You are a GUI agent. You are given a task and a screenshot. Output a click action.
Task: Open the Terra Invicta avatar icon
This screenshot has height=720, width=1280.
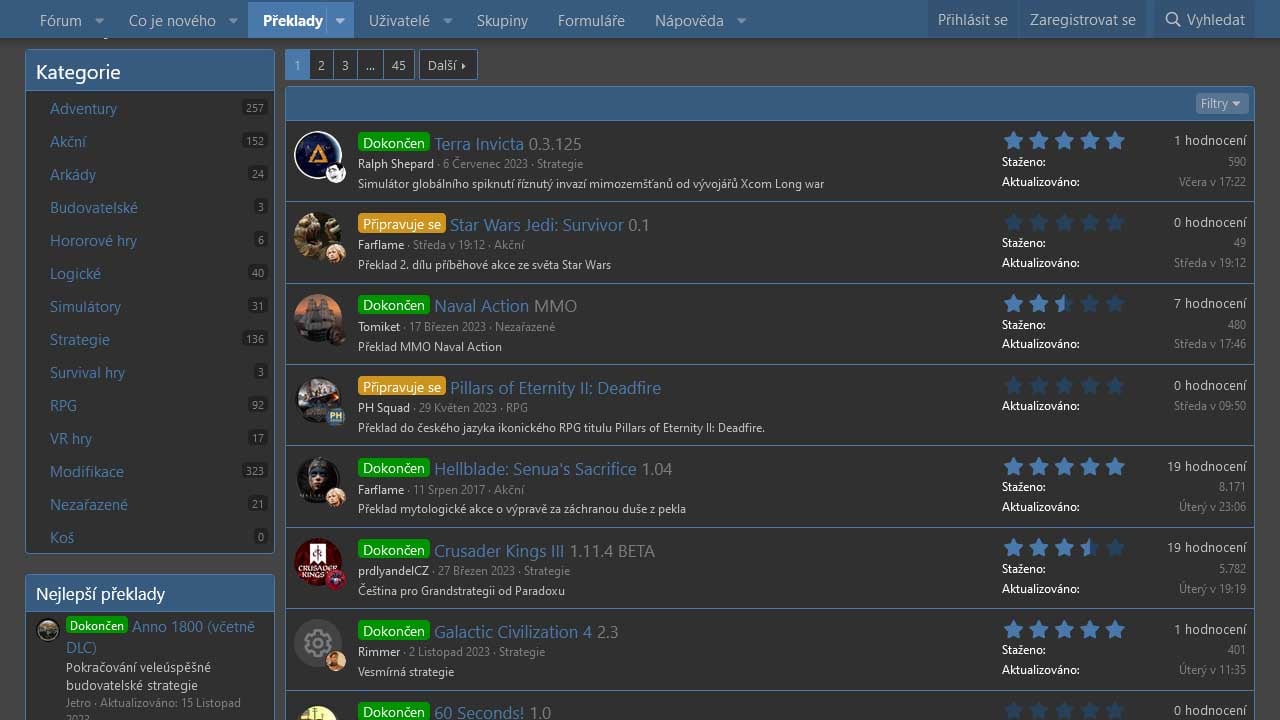318,156
